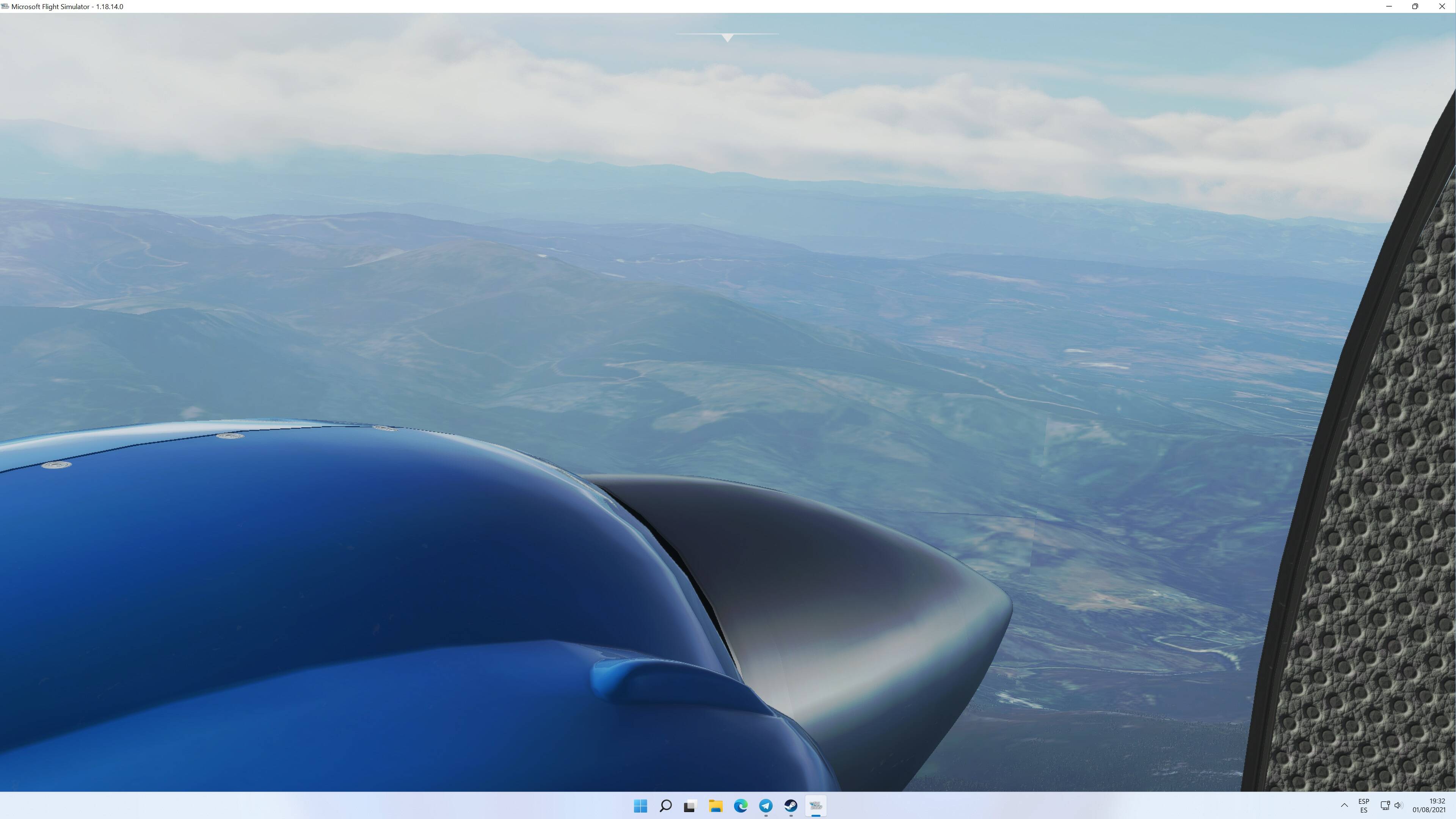Select Microsoft Flight Simulator taskbar icon
Screen dimensions: 1456x819
[816, 805]
